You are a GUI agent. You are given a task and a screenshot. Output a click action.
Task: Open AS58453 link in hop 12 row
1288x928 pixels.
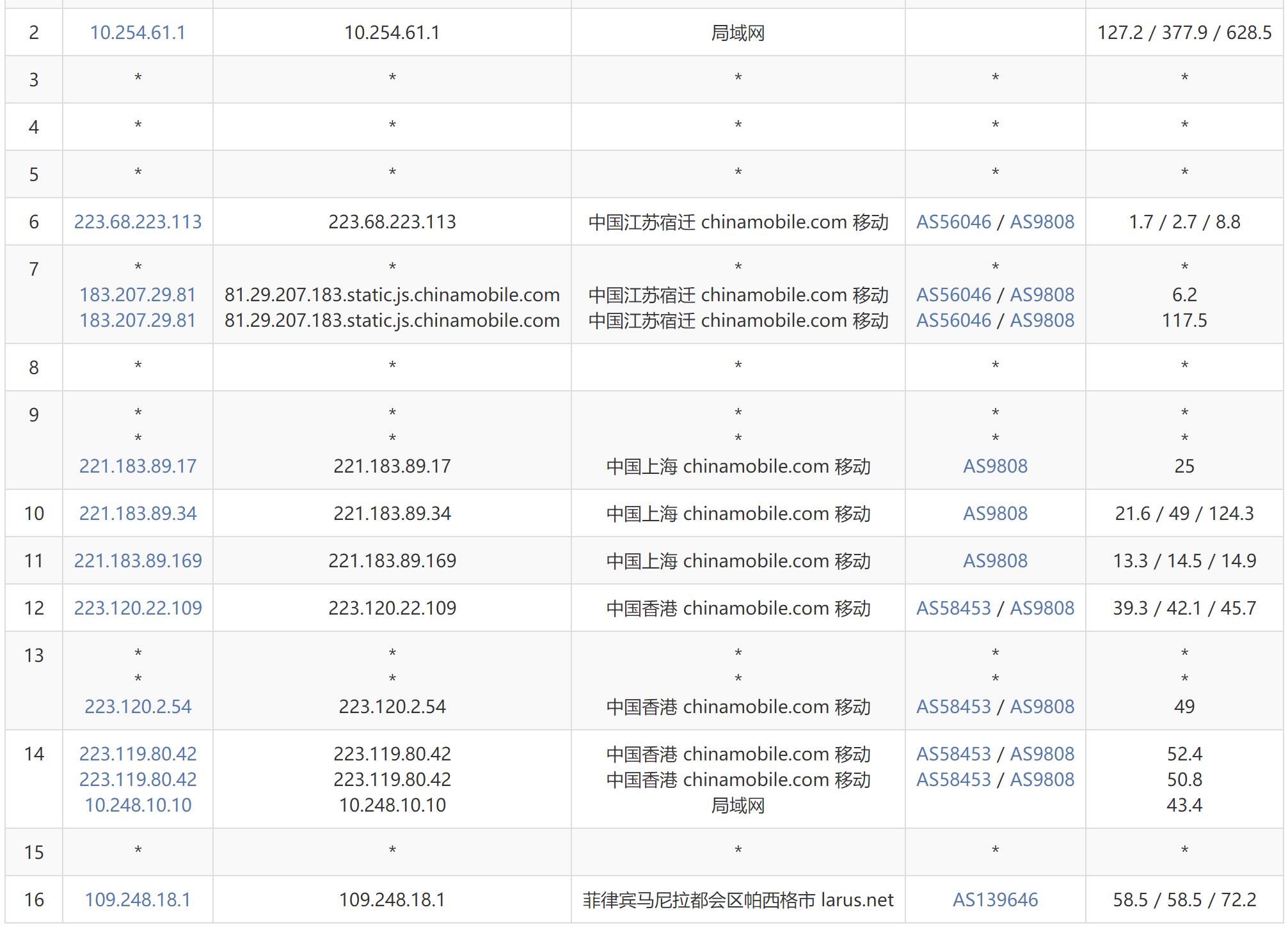point(953,608)
